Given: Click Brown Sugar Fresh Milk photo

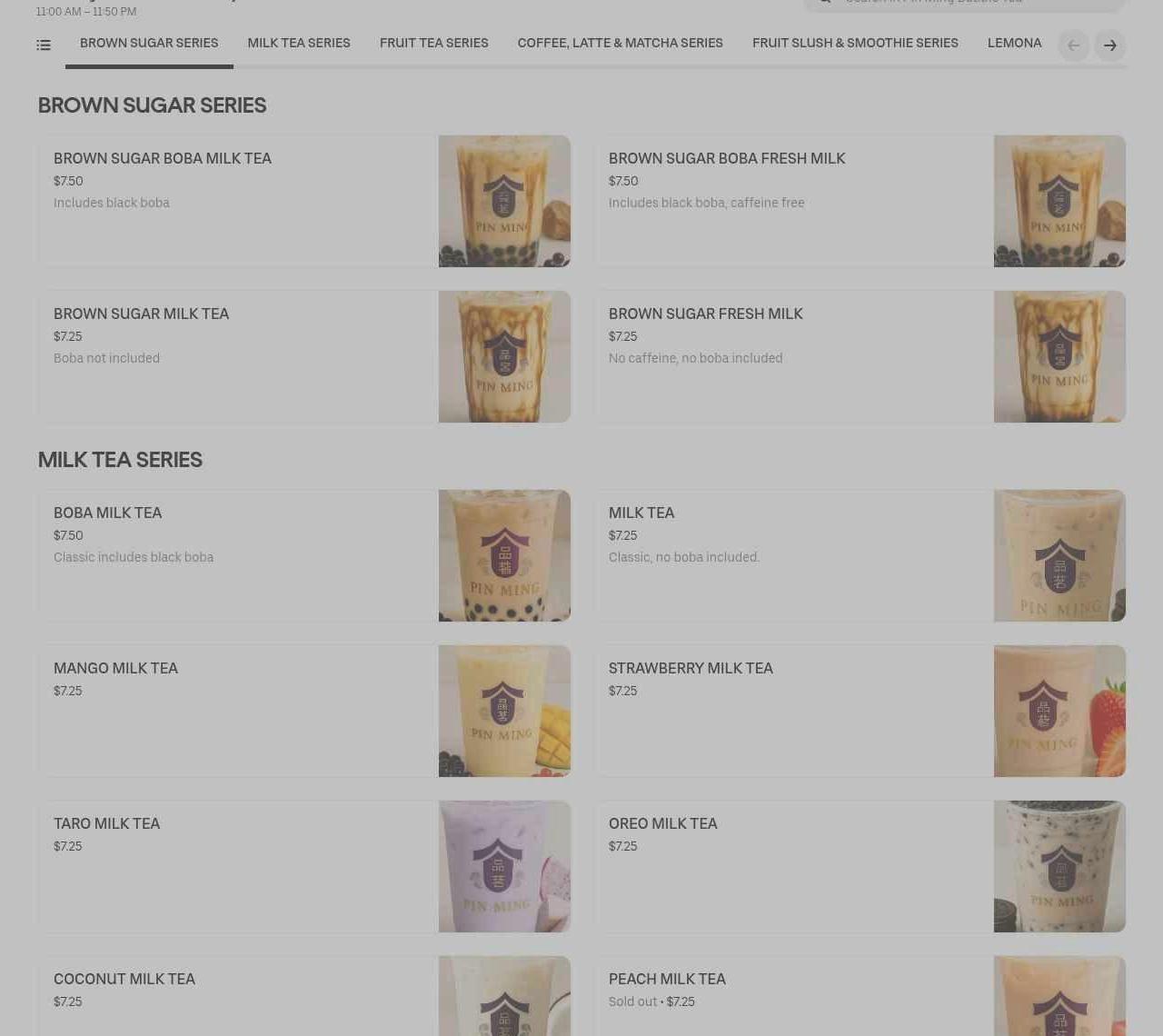Looking at the screenshot, I should pyautogui.click(x=1059, y=356).
